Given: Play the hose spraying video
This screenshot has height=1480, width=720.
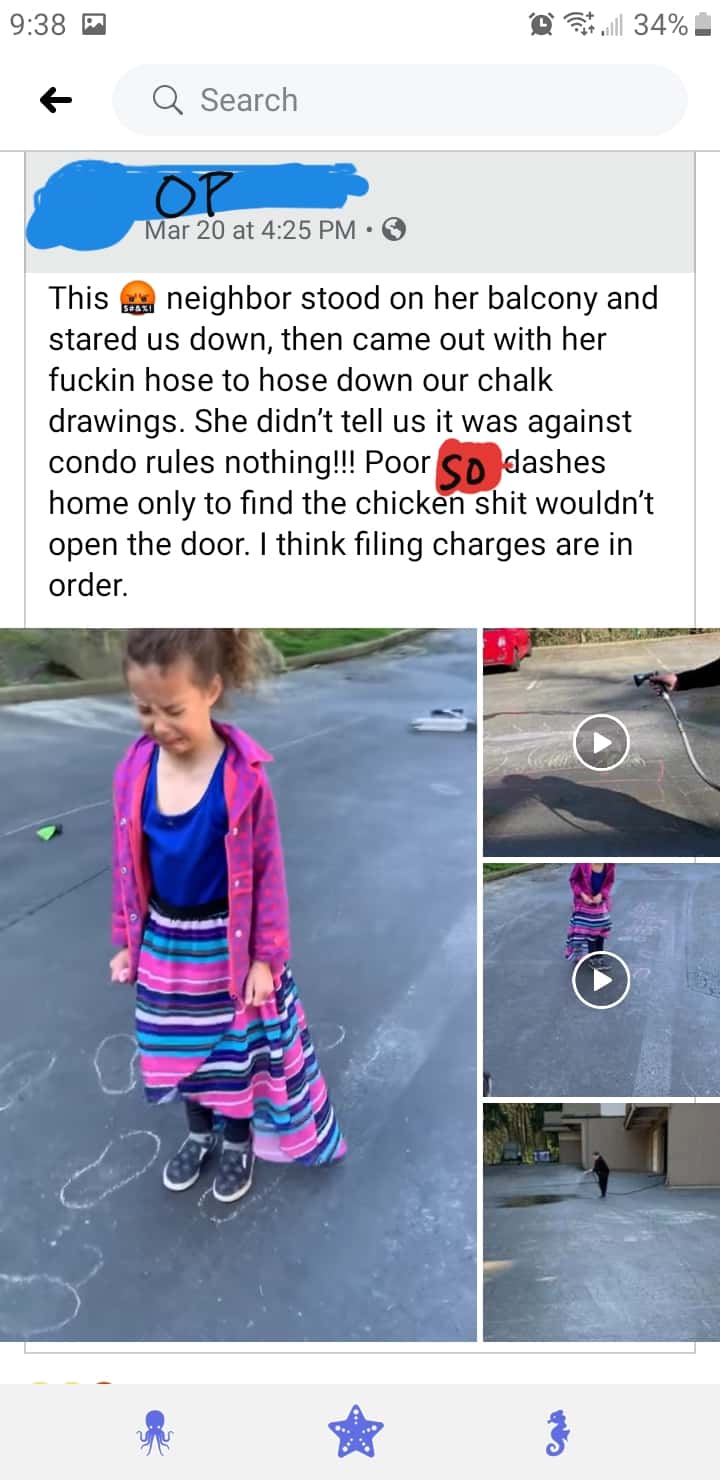Looking at the screenshot, I should tap(601, 742).
